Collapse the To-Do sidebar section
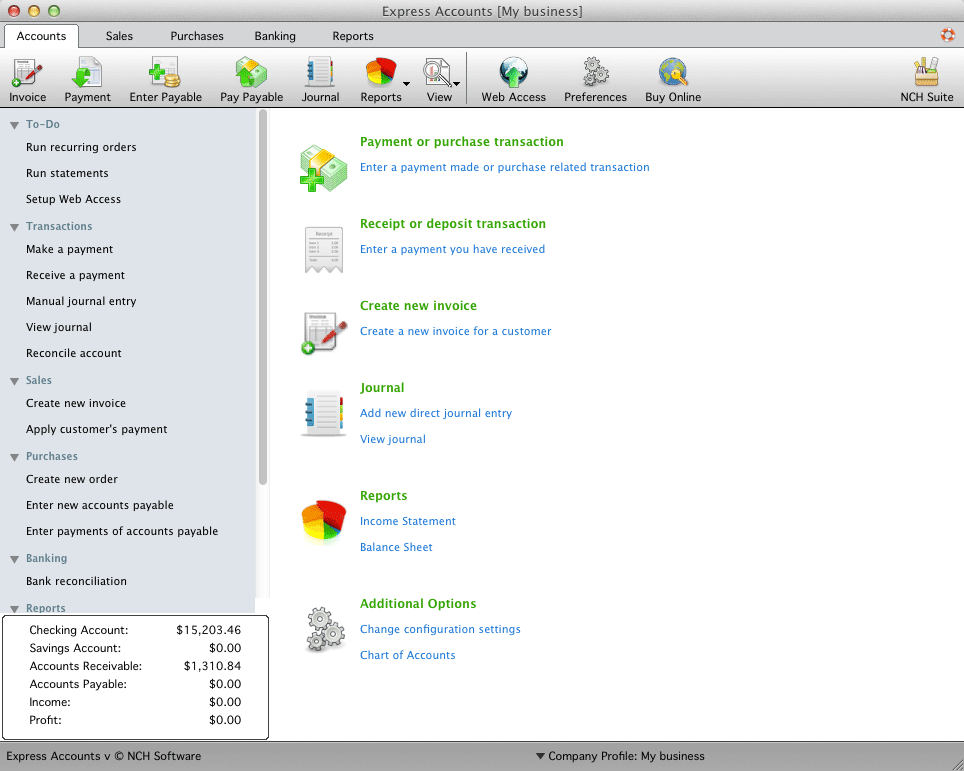The image size is (964, 771). coord(14,125)
